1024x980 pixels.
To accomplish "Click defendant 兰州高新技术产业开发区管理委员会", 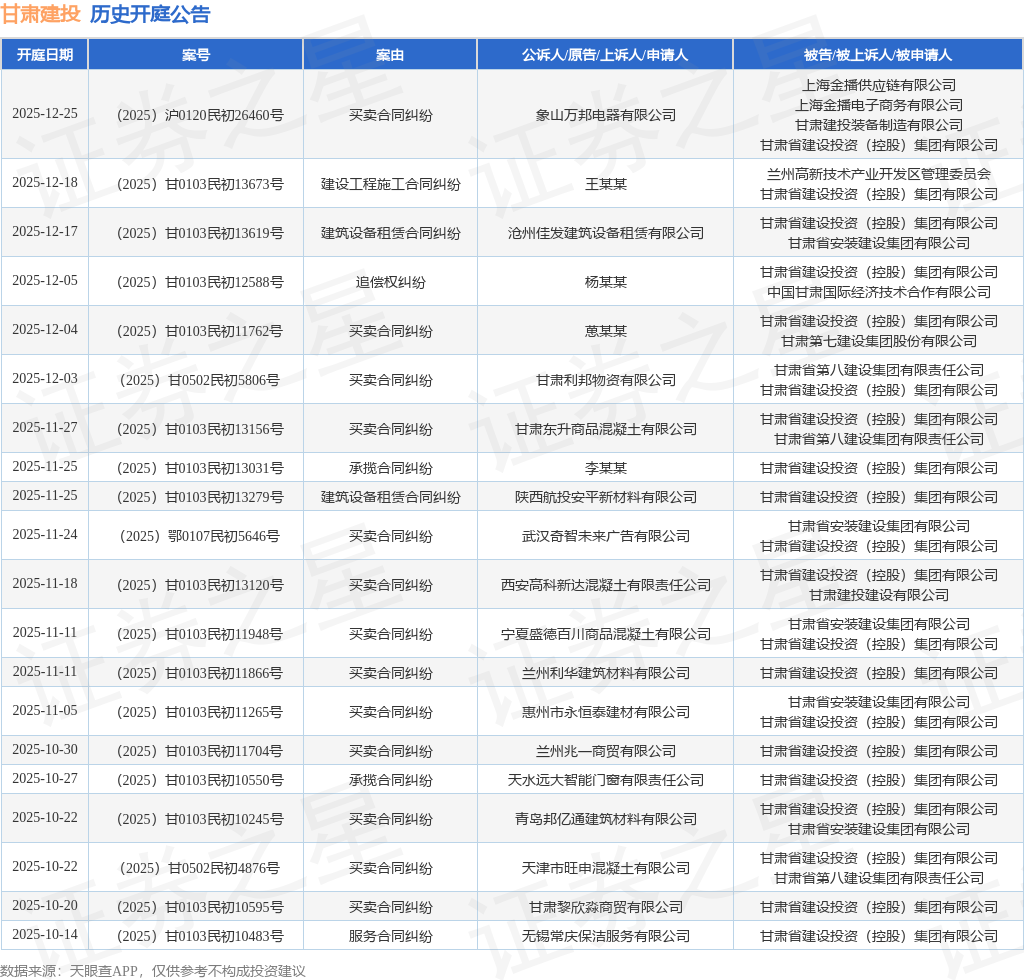I will 878,174.
